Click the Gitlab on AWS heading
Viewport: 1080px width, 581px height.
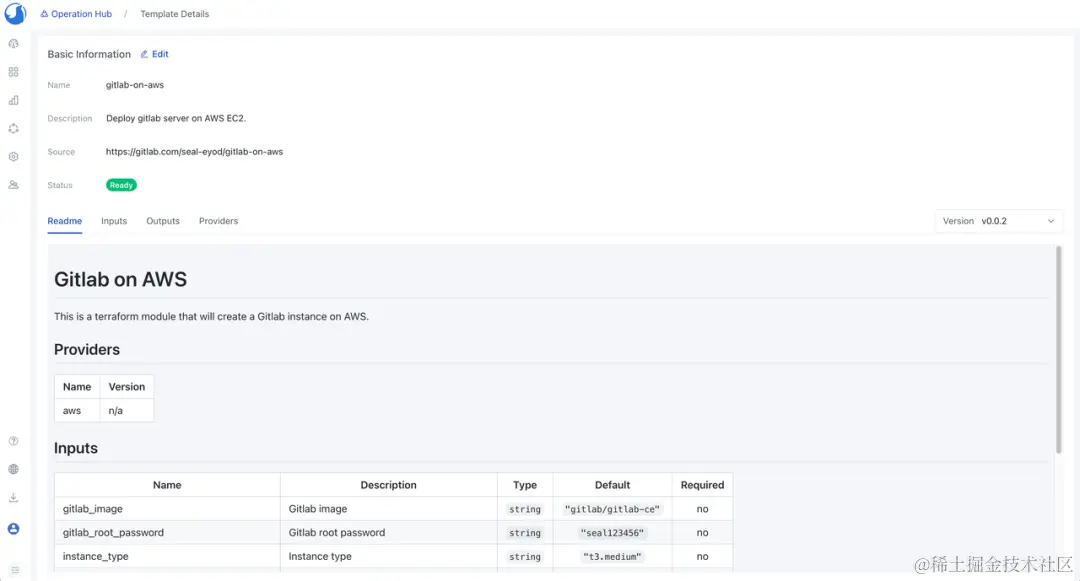coord(121,279)
